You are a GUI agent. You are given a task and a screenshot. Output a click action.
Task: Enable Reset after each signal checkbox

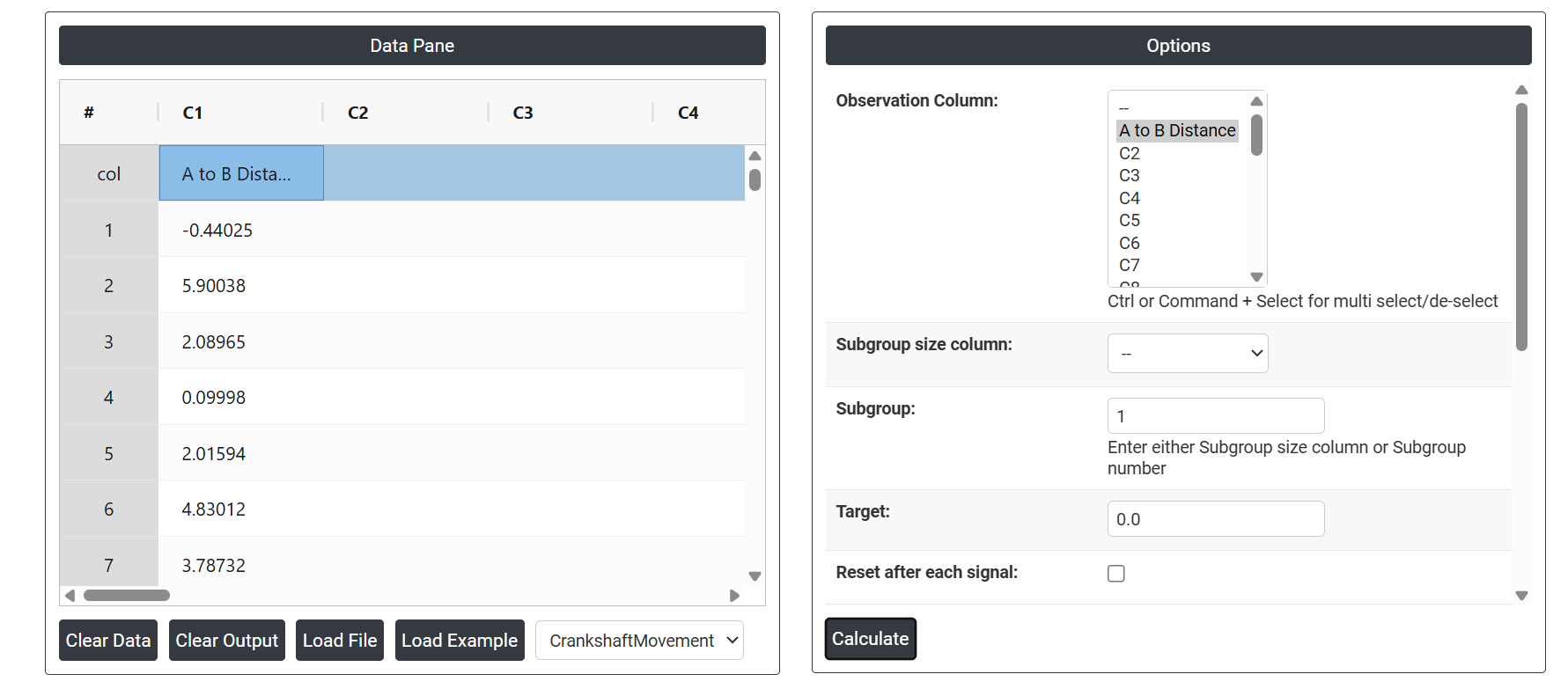1115,574
